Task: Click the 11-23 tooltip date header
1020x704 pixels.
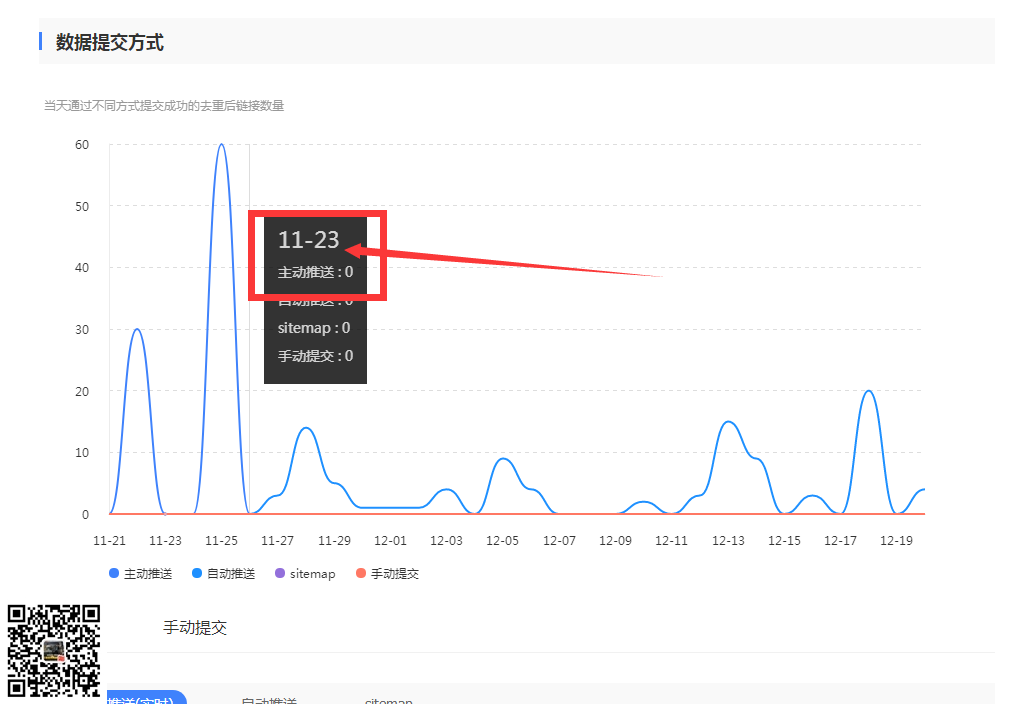Action: point(308,240)
